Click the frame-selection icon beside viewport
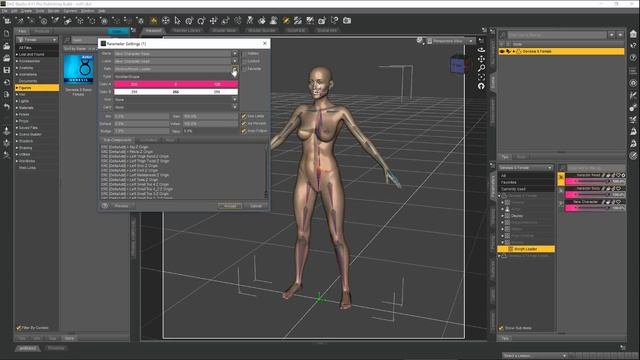 (x=481, y=77)
